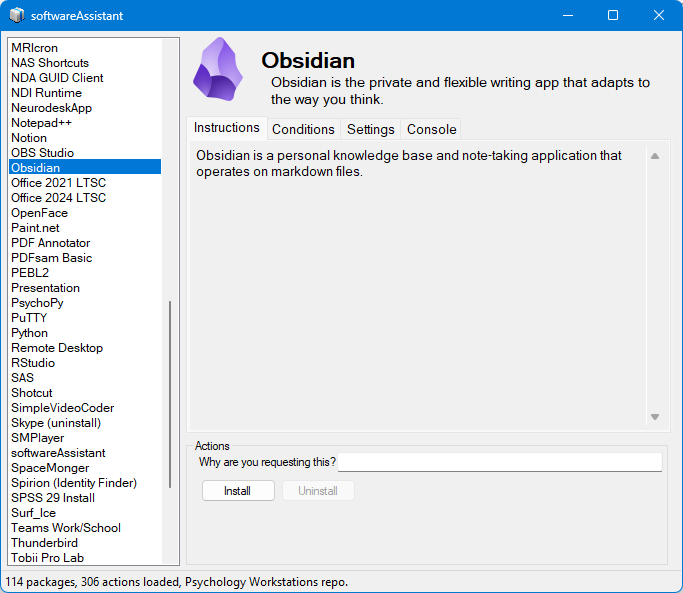Click the Obsidian heading title
Screen dimensions: 683x593
(x=308, y=60)
